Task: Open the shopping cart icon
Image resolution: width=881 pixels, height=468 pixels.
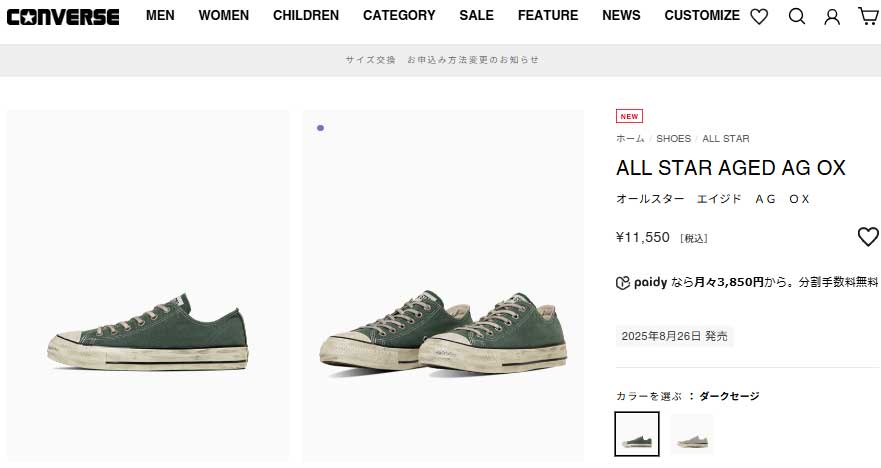Action: pyautogui.click(x=868, y=16)
